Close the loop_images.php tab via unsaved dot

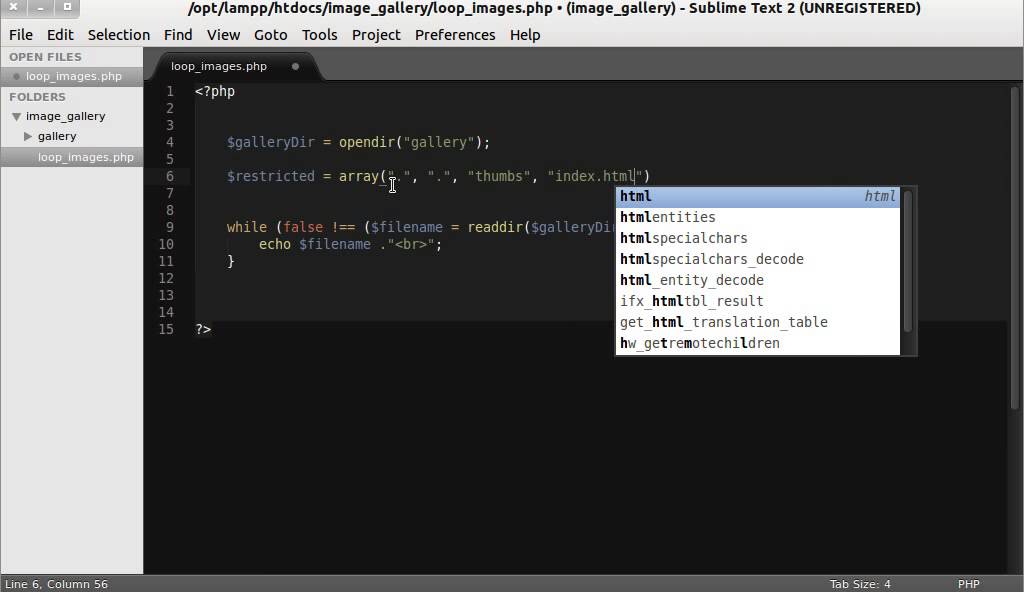[295, 66]
